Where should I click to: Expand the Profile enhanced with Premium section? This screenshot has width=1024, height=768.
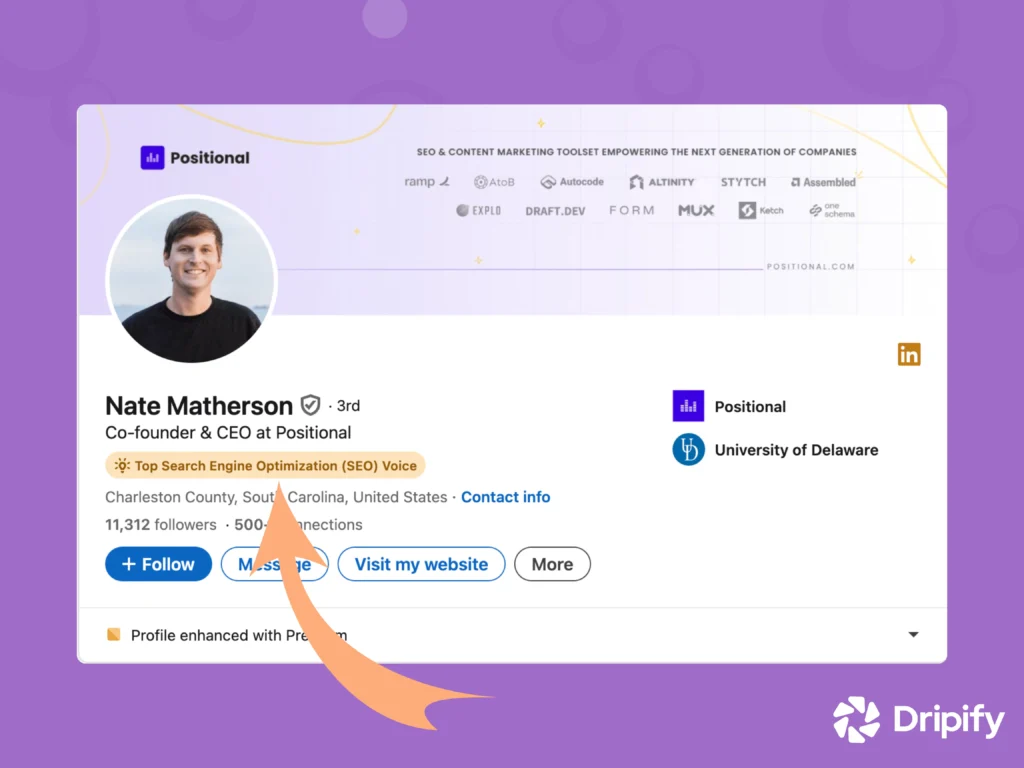click(913, 634)
